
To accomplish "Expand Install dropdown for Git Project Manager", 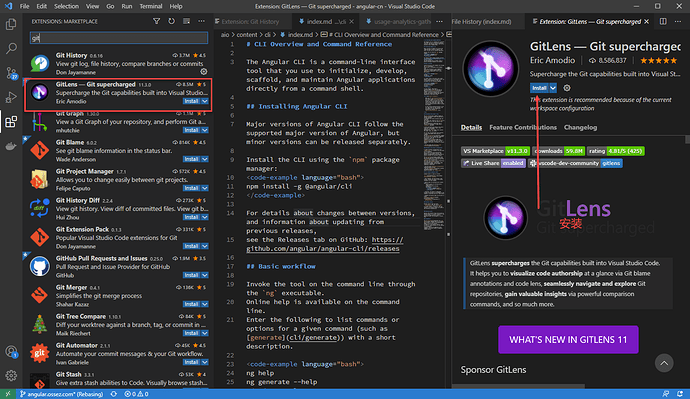I will 205,188.
